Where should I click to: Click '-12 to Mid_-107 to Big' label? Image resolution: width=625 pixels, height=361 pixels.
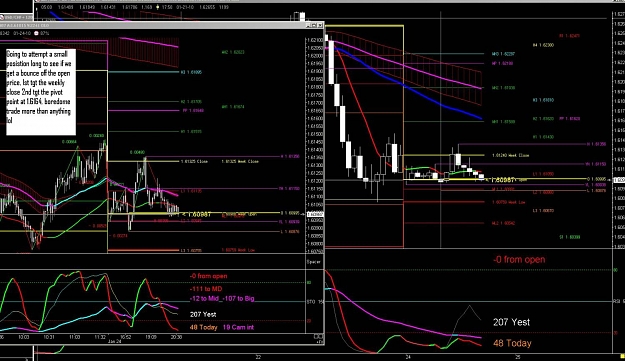pos(222,298)
